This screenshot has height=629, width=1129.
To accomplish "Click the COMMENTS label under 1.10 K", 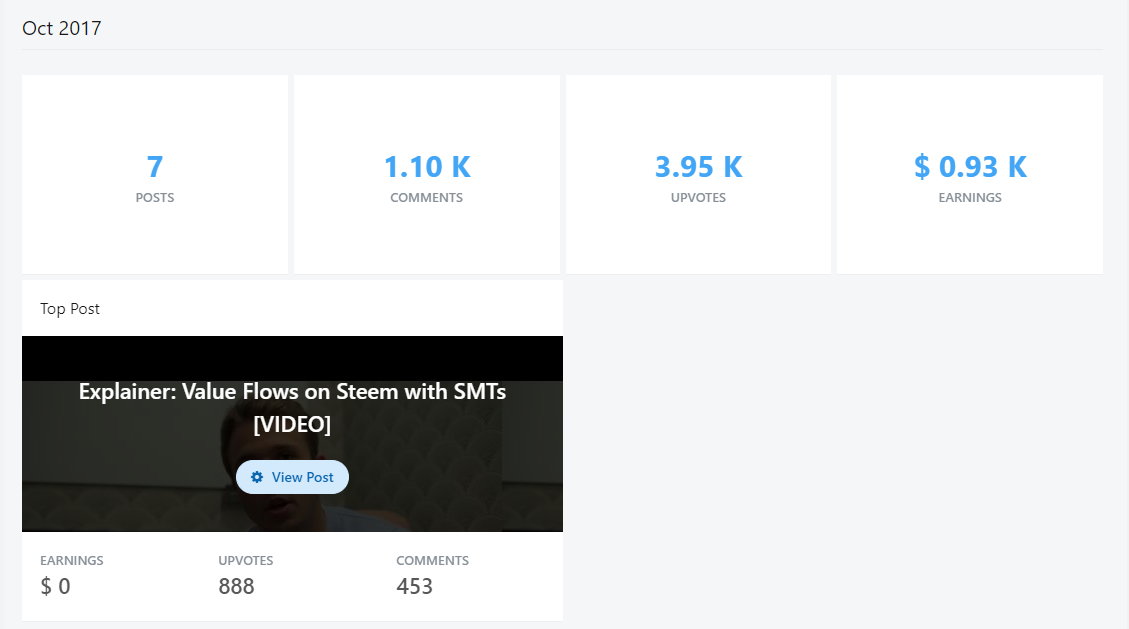I will coord(427,198).
